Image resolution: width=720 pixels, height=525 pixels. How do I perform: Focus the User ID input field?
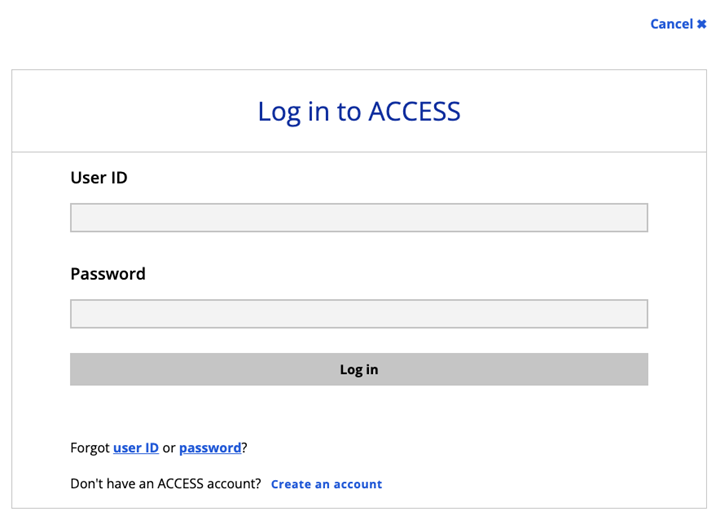(x=359, y=218)
